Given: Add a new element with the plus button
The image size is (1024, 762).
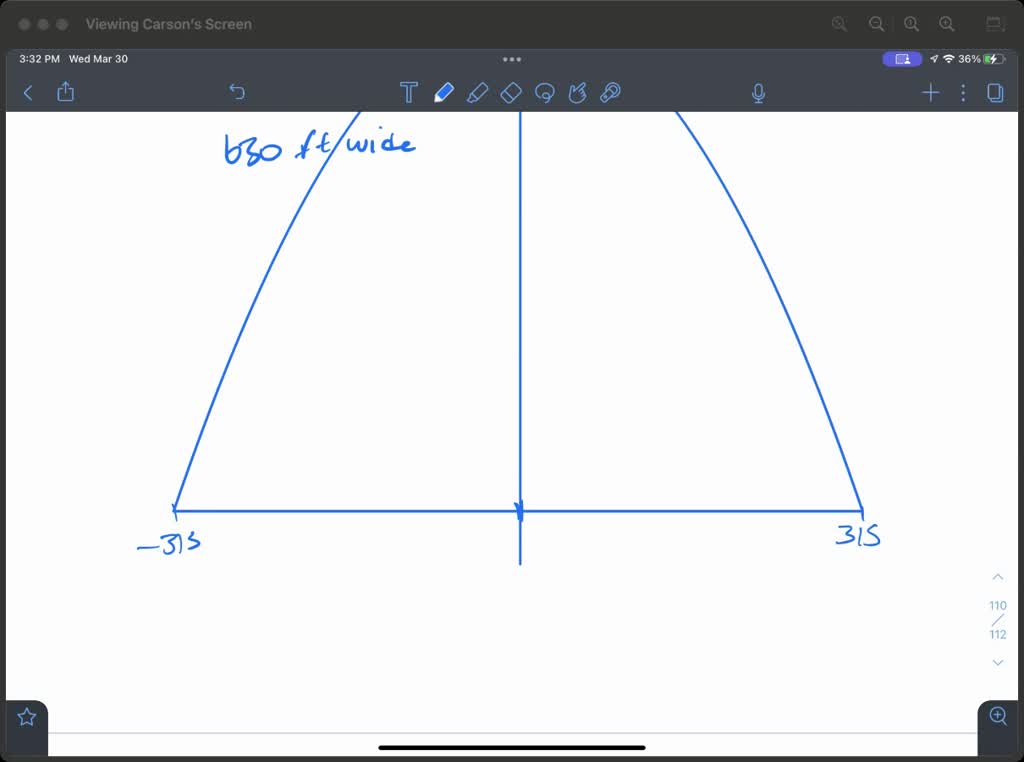Looking at the screenshot, I should 930,92.
